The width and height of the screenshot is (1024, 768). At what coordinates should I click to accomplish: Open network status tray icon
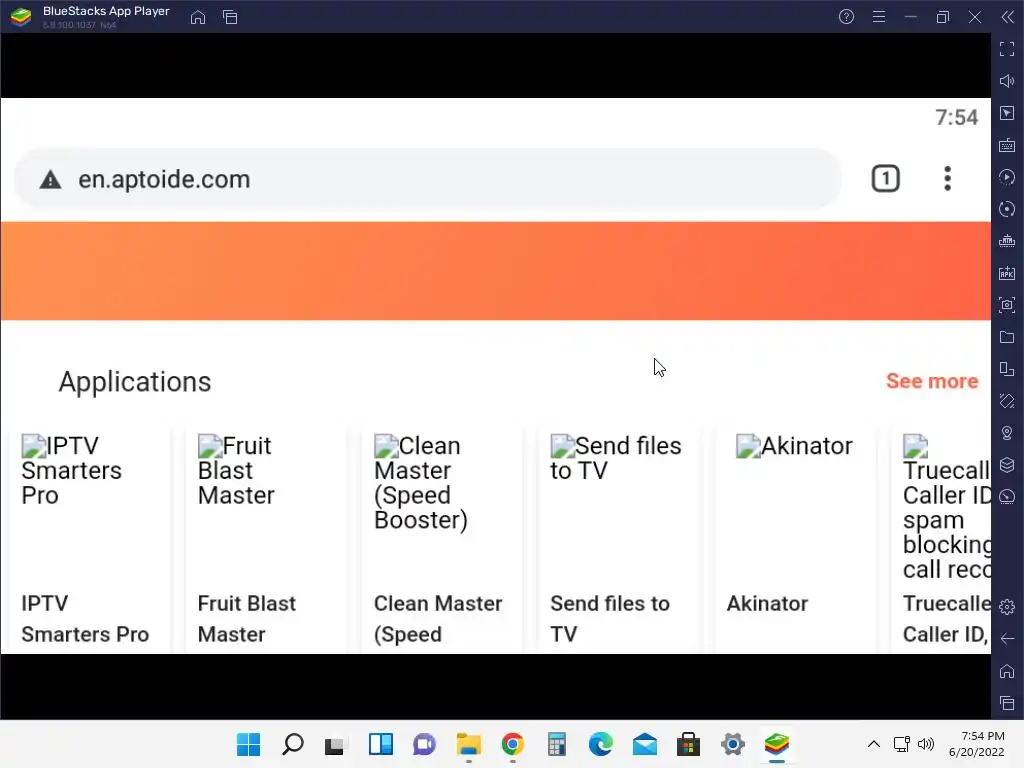902,744
